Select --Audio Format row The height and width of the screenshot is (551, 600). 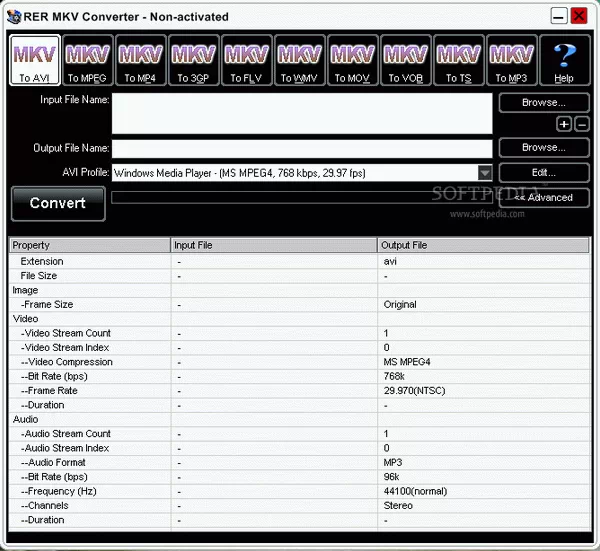coord(300,463)
